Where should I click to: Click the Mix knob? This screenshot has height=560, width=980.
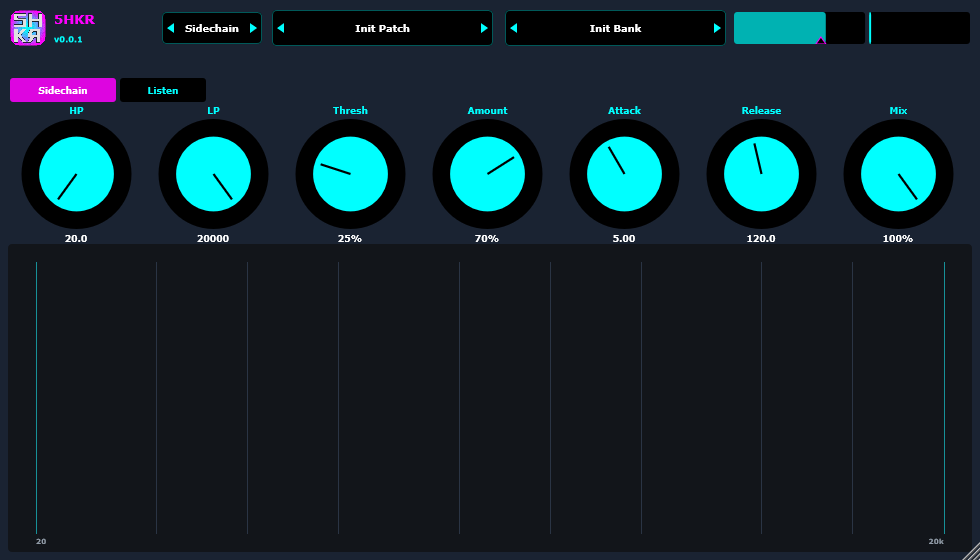tap(898, 174)
